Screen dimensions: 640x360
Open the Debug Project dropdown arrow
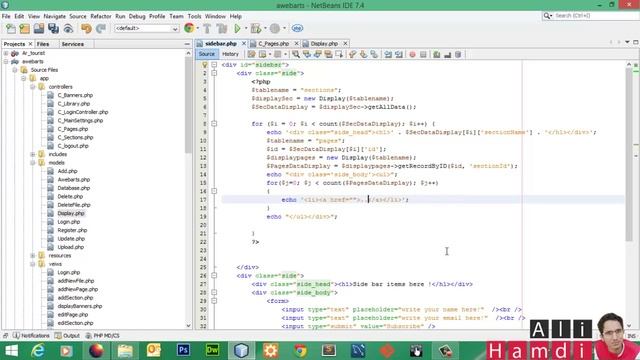pos(265,29)
